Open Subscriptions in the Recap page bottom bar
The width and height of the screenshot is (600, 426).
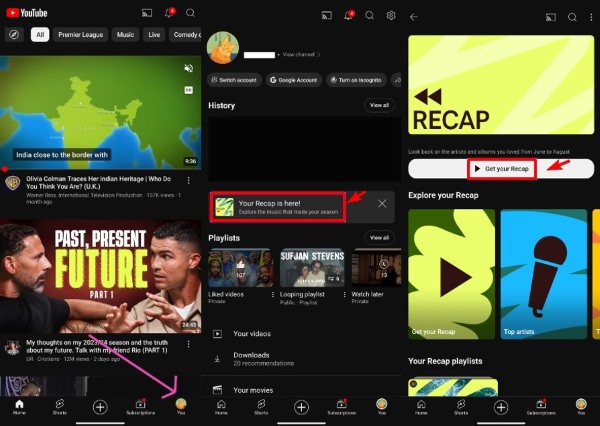tap(541, 407)
